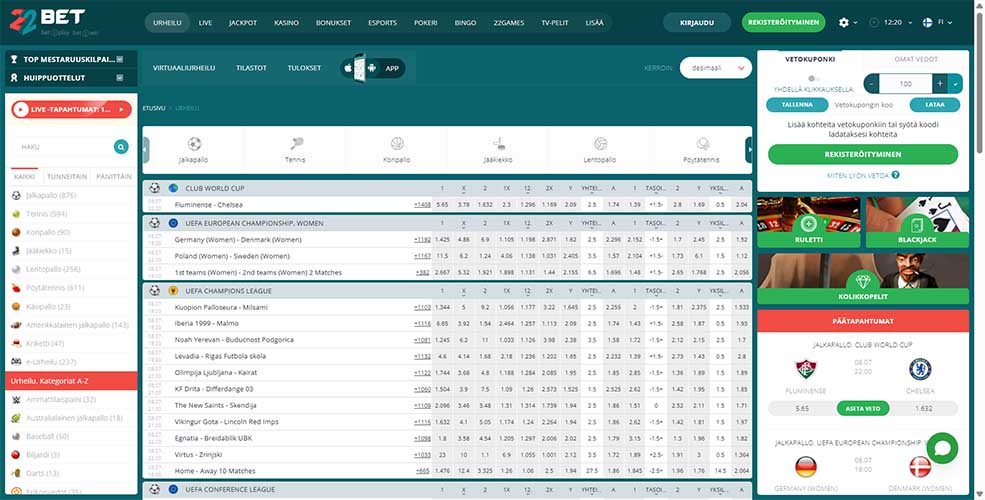Open the Tulokset link
This screenshot has height=500, width=985.
pyautogui.click(x=305, y=68)
